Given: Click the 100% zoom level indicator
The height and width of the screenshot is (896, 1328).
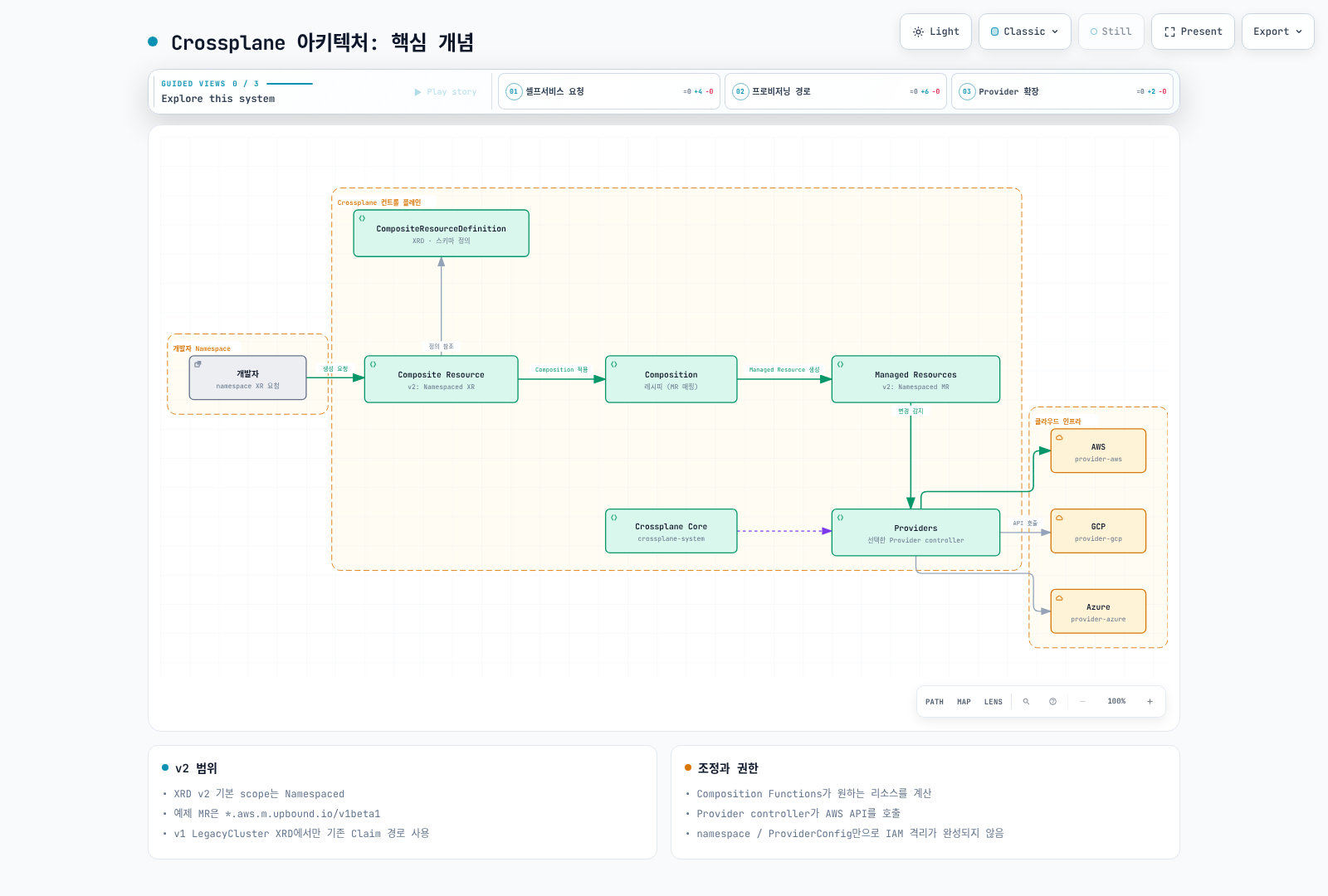Looking at the screenshot, I should (1116, 702).
